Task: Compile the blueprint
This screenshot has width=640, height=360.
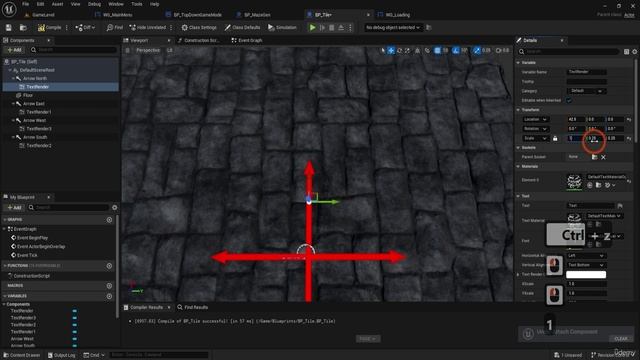Action: 49,28
